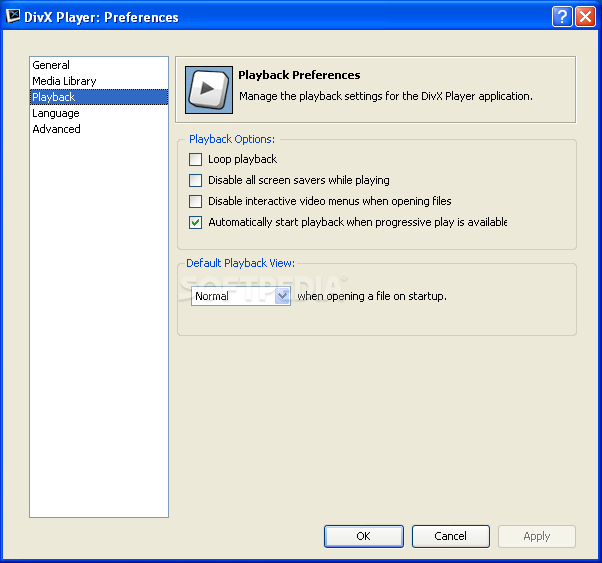The width and height of the screenshot is (602, 563).
Task: Click the Cancel button
Action: (x=451, y=536)
